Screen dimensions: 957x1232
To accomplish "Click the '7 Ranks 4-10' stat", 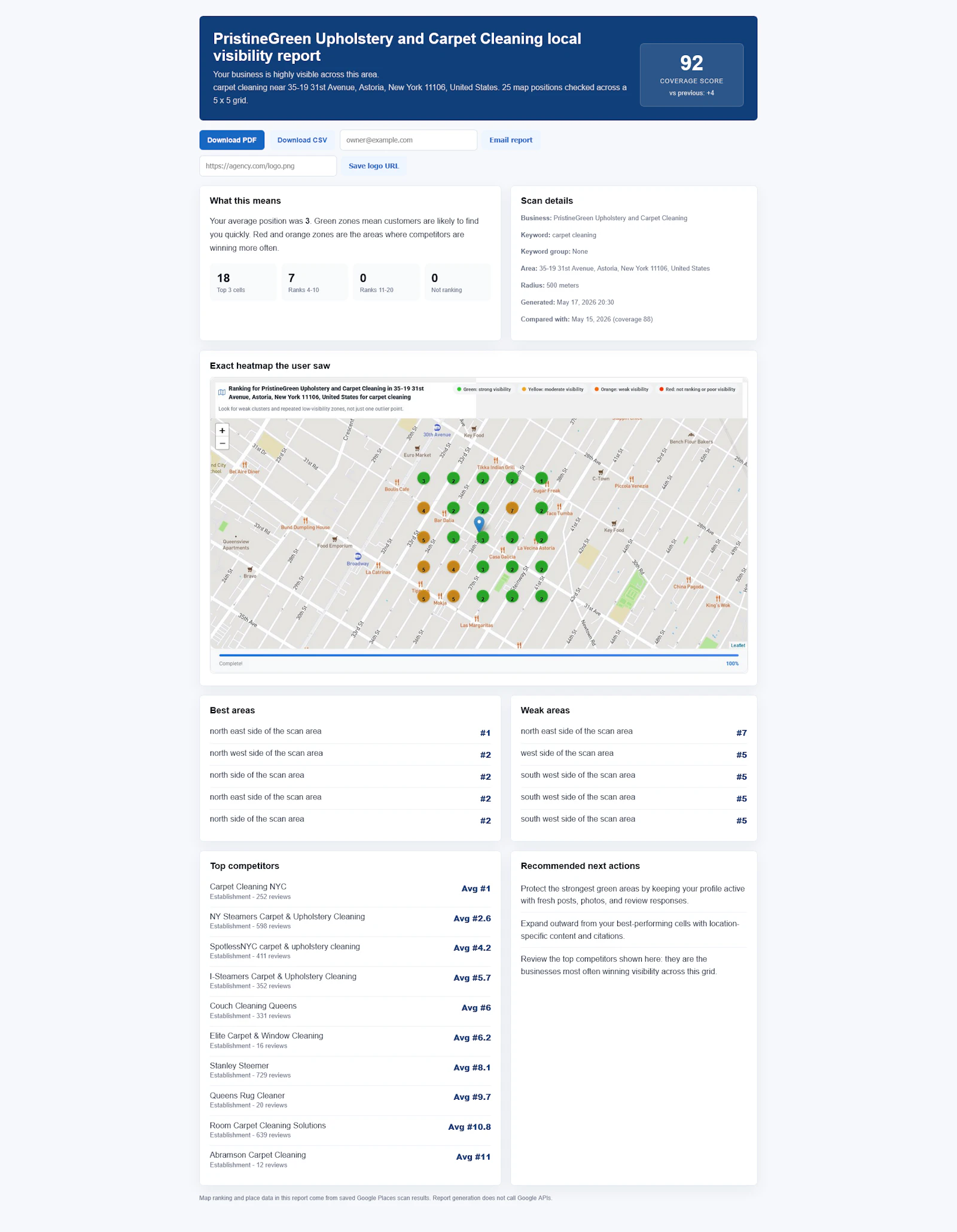I will (x=315, y=282).
